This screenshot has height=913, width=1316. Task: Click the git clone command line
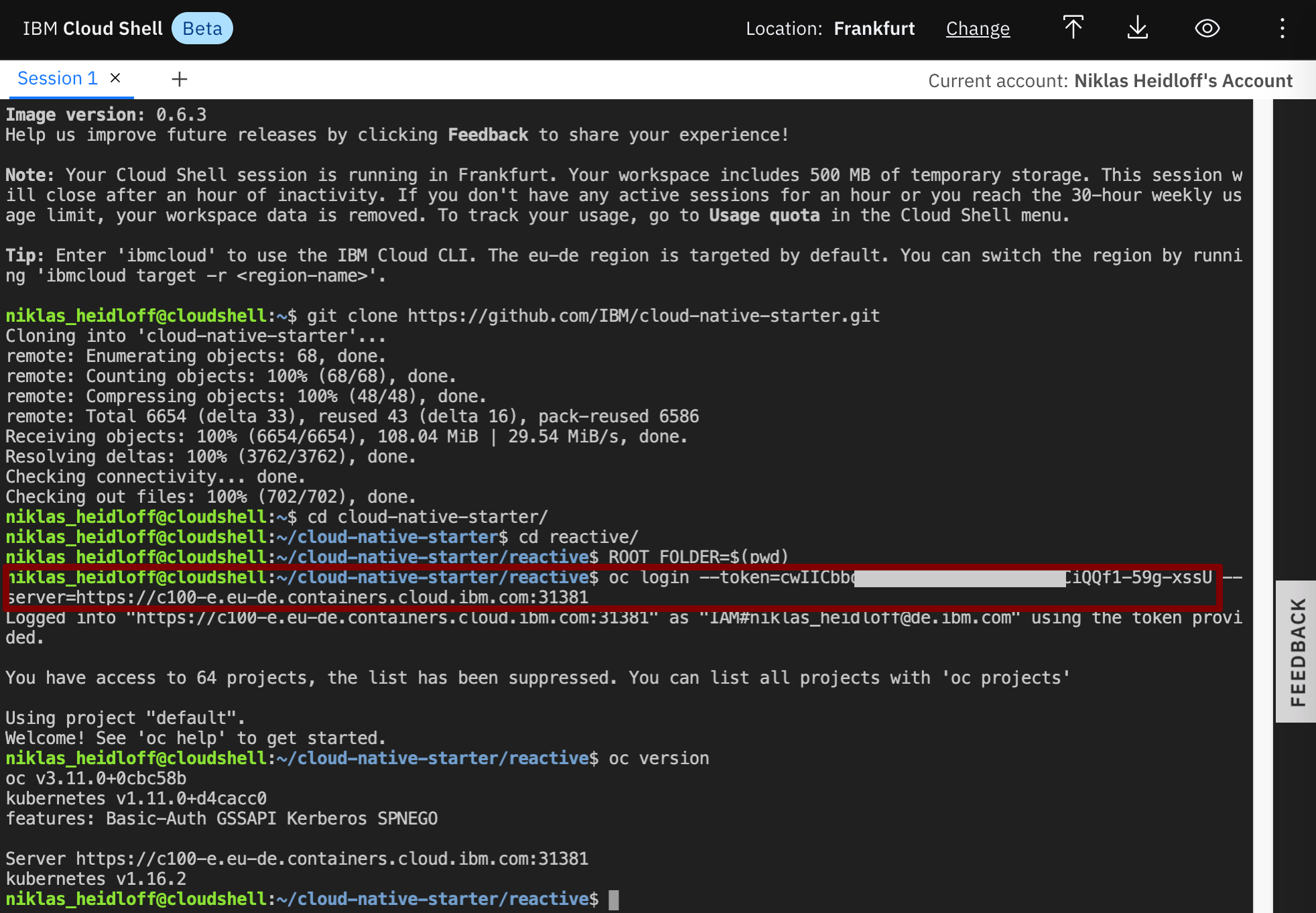[x=593, y=316]
